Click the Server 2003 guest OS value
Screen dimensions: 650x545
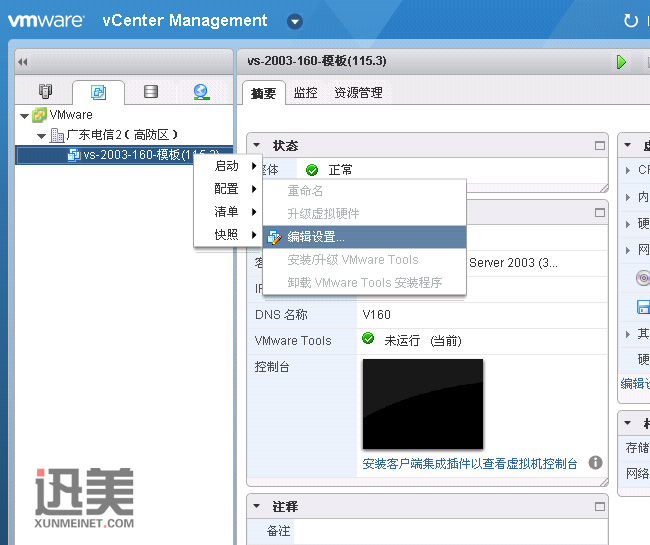point(513,263)
